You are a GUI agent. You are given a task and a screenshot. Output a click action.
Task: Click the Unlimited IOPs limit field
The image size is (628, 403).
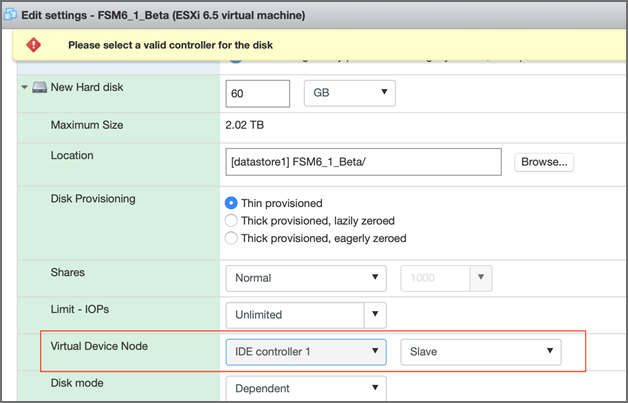294,314
